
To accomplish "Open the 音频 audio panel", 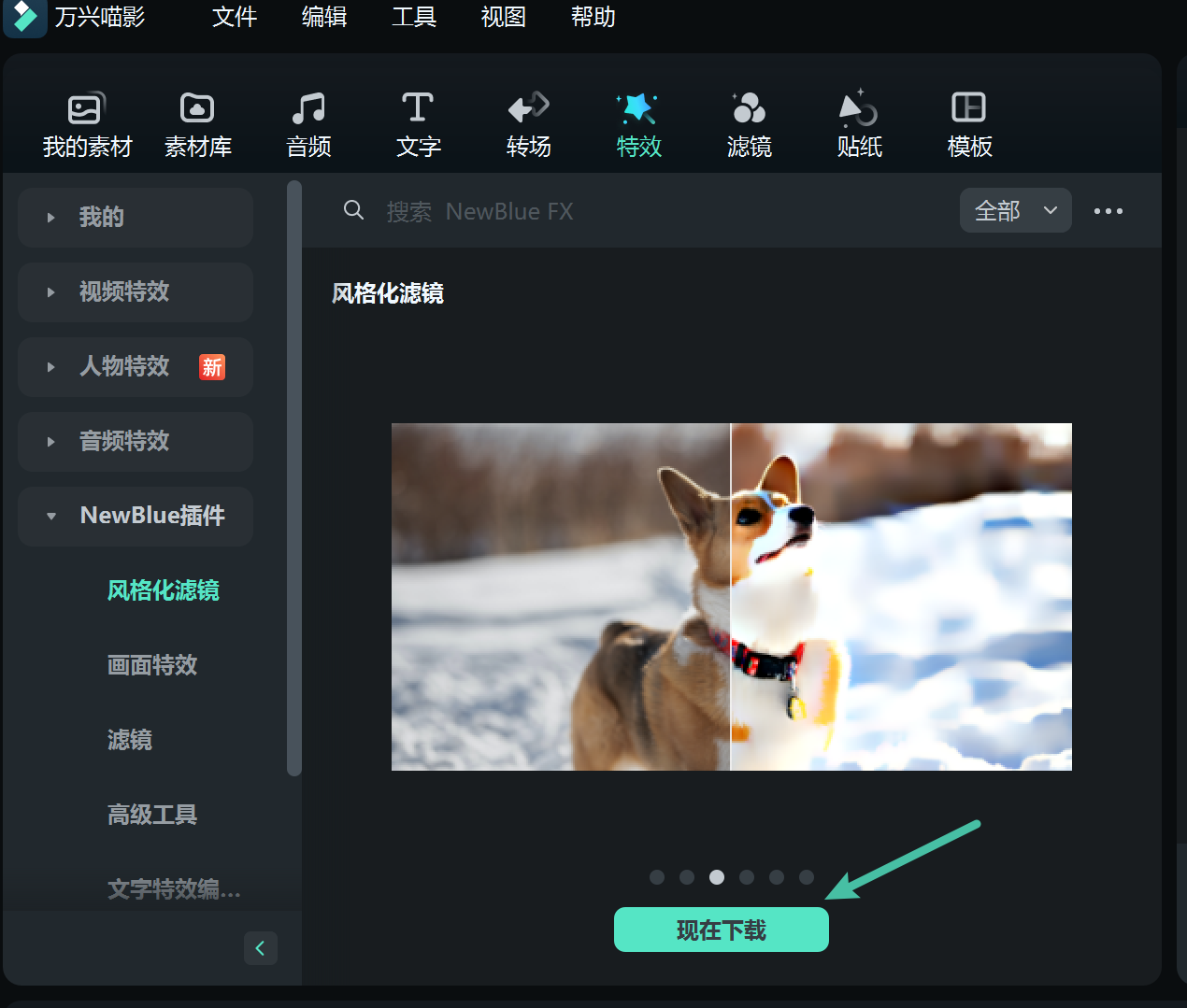I will pyautogui.click(x=308, y=123).
